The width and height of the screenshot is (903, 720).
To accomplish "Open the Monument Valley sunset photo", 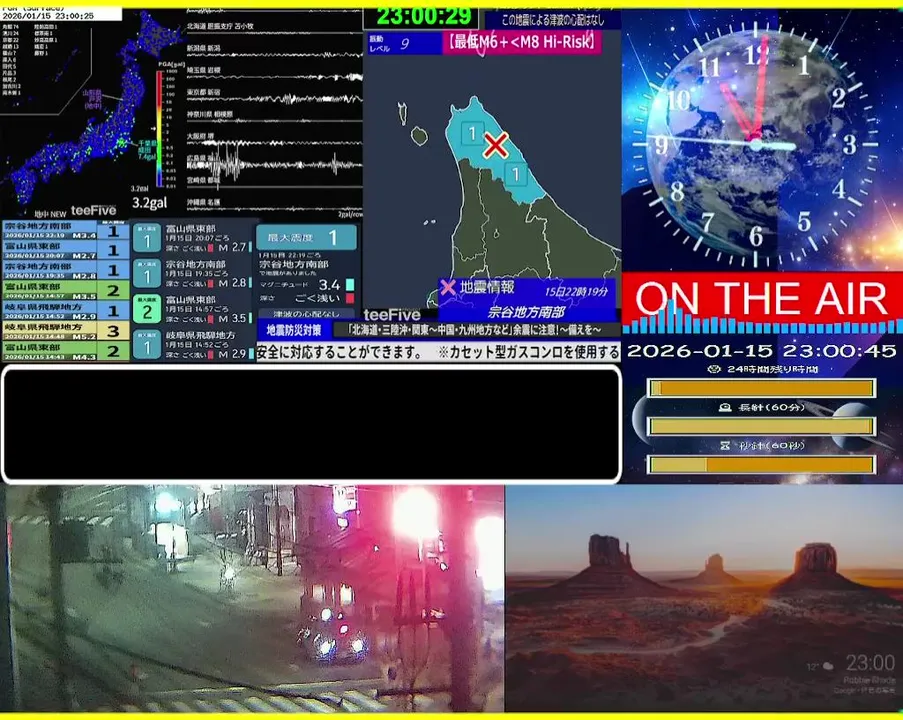I will 704,598.
